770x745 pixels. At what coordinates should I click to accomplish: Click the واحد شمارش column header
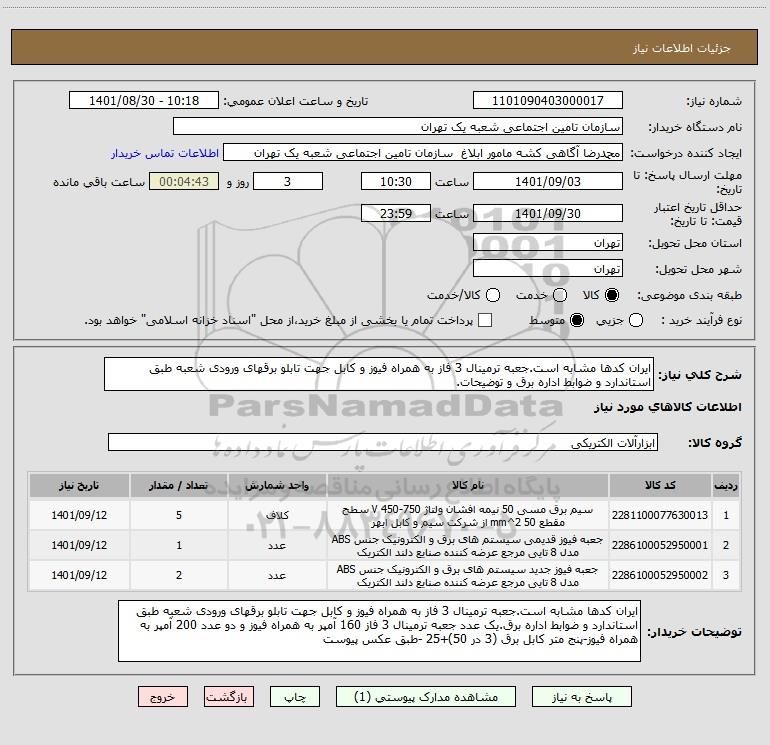(x=277, y=485)
